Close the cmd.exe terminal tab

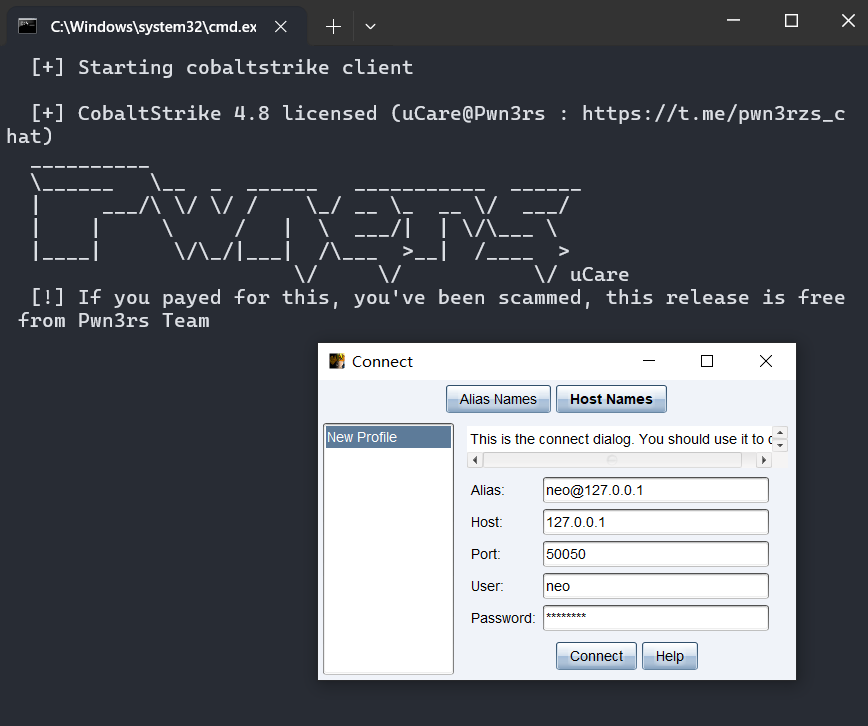point(281,27)
